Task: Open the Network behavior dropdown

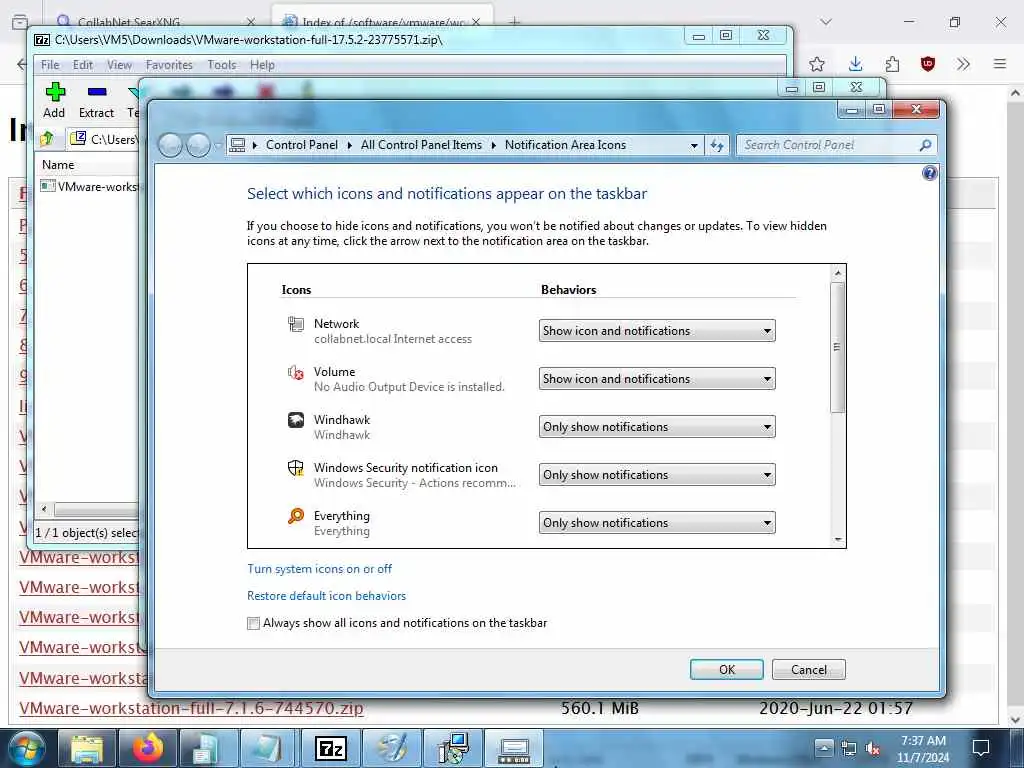Action: tap(657, 330)
